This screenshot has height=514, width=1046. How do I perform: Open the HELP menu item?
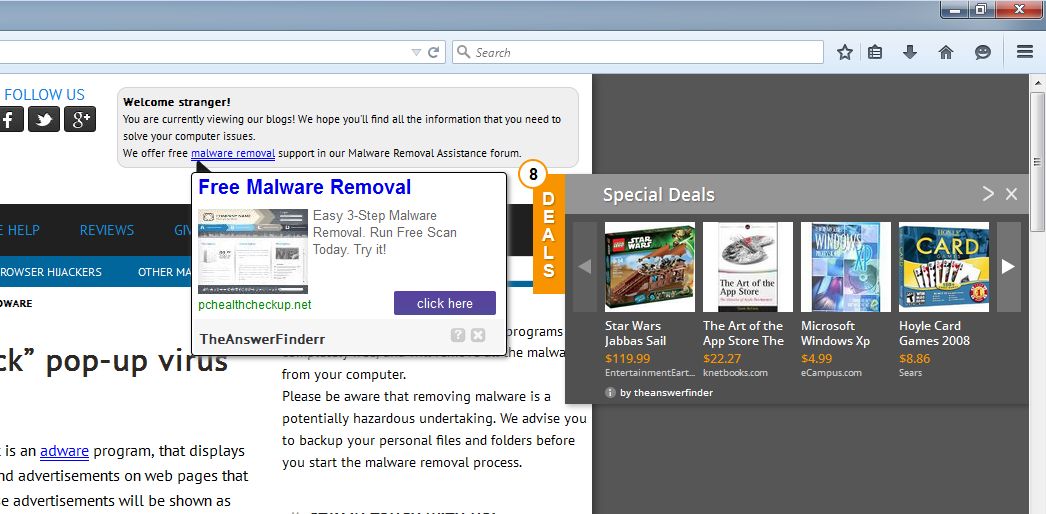(23, 230)
